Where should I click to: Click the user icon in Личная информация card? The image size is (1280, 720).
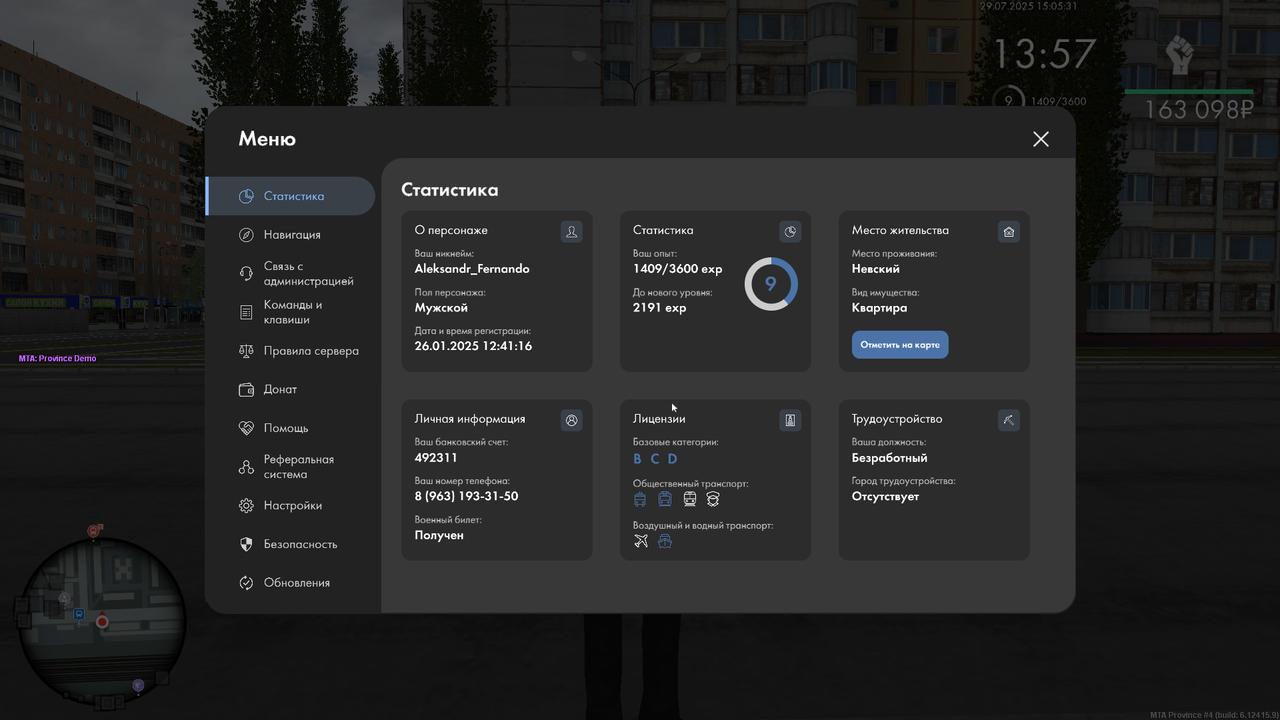[571, 420]
